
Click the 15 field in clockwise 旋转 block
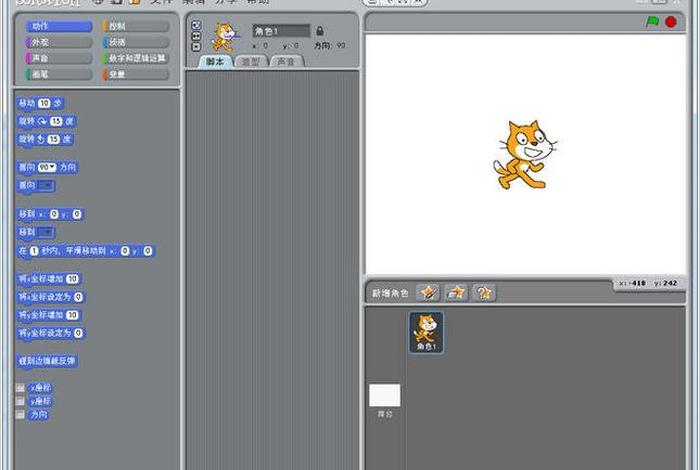[x=56, y=121]
